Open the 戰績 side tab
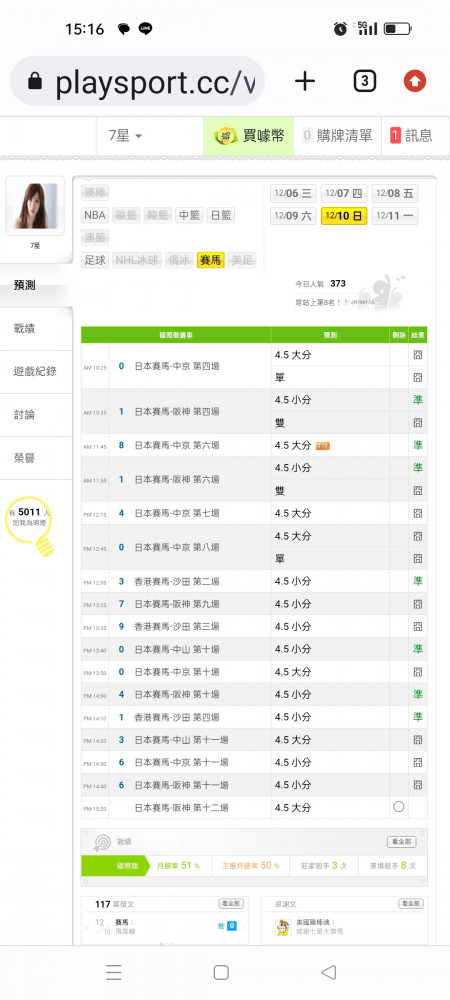Screen dimensions: 450x1000 [x=36, y=329]
